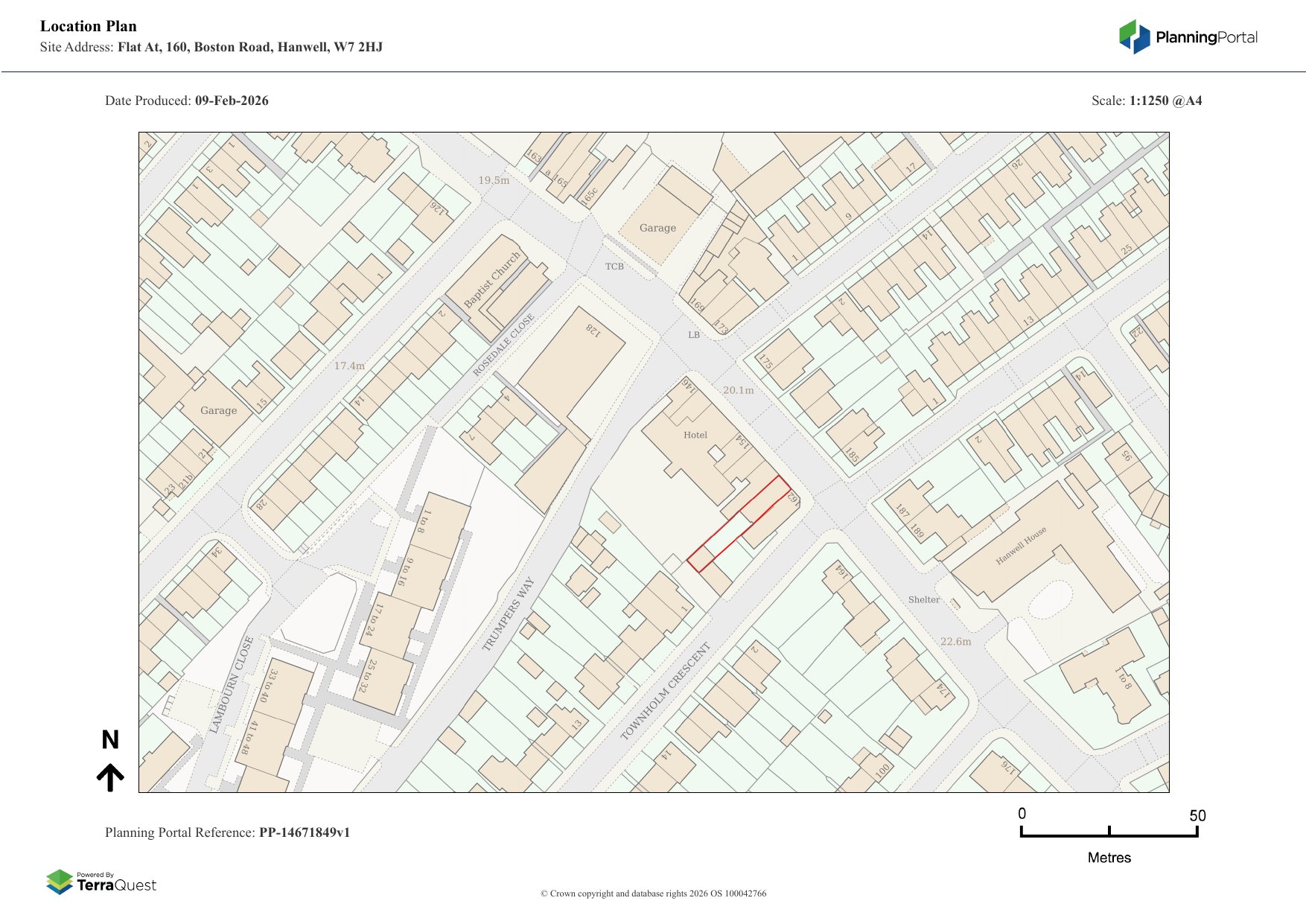Click the 22.6m spot height marker

click(955, 641)
